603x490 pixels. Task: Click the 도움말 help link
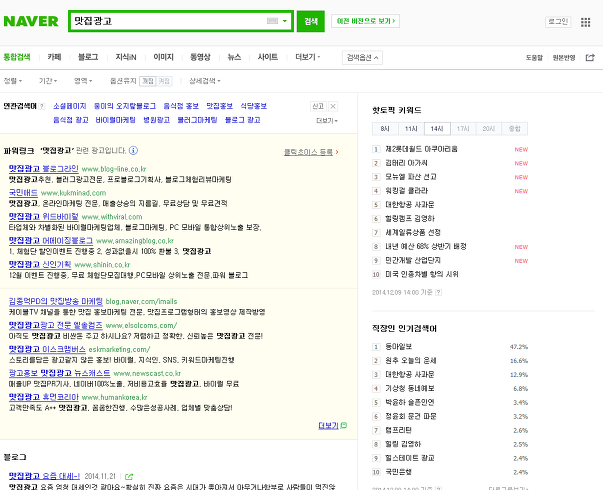[534, 58]
